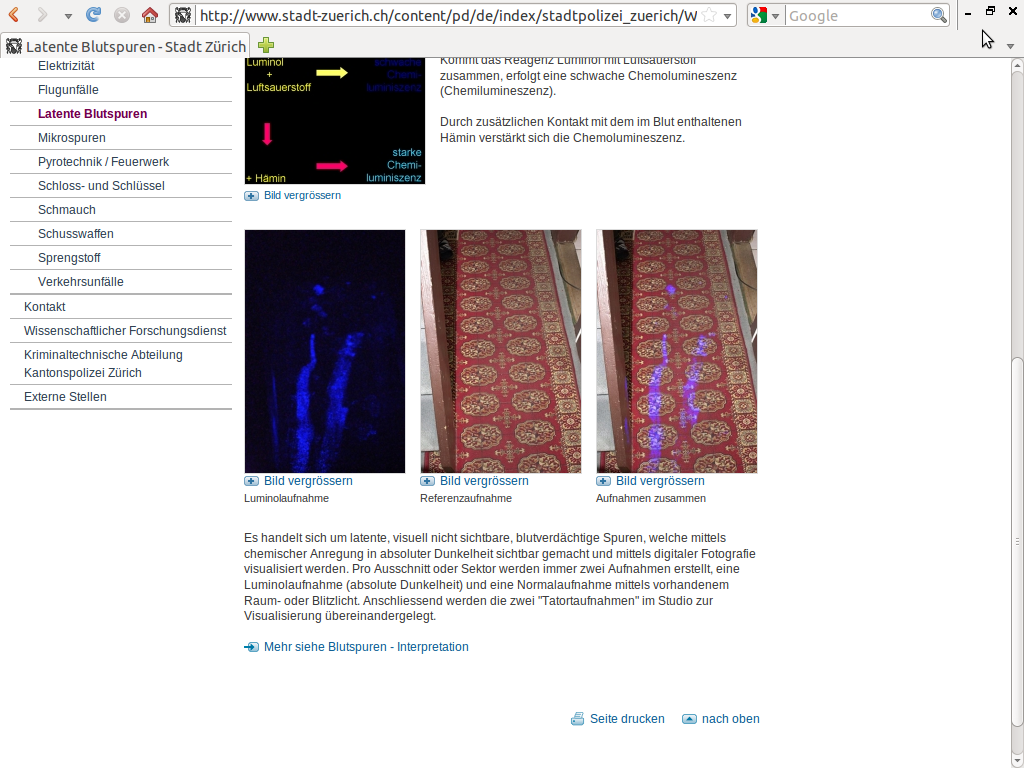
Task: Bookmark page with the star icon
Action: 710,16
